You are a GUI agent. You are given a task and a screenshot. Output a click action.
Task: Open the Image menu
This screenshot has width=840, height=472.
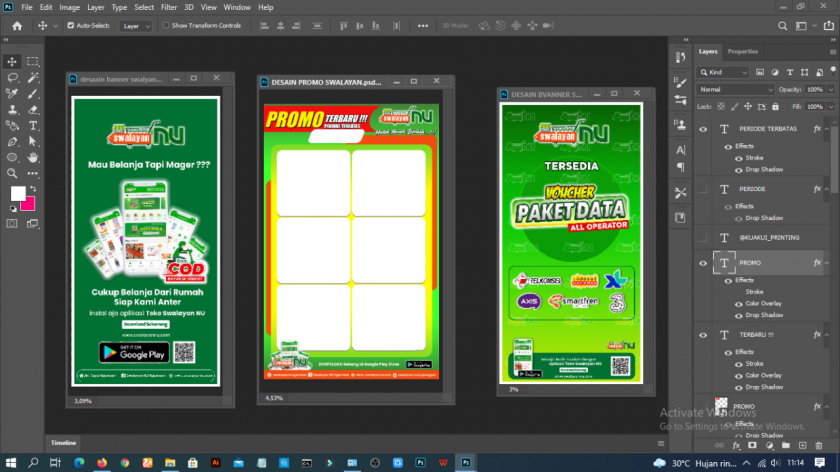(x=69, y=8)
